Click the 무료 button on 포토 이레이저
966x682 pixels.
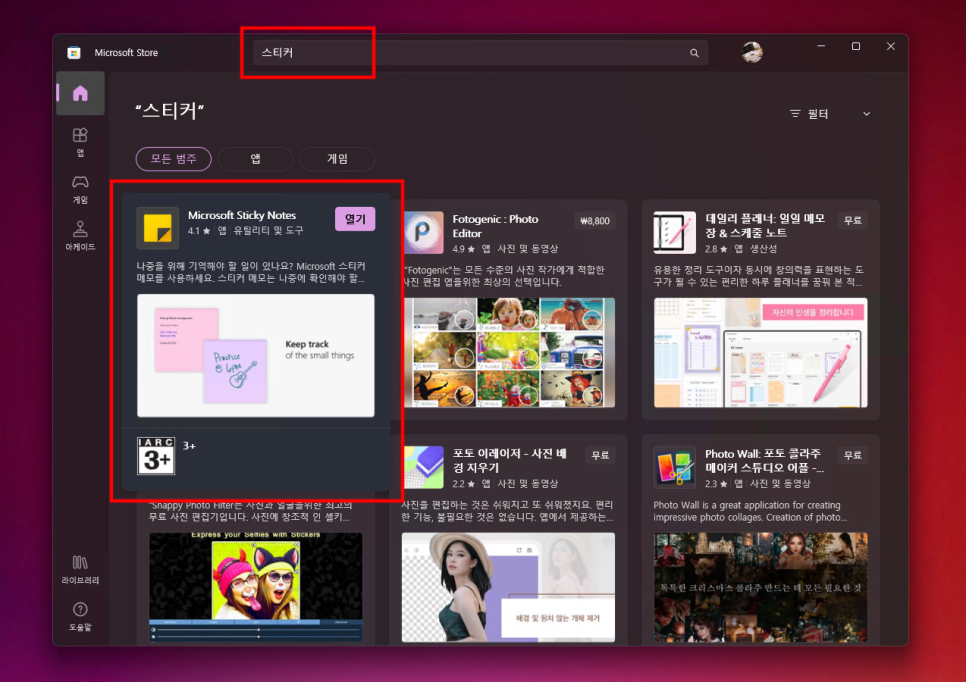pyautogui.click(x=600, y=455)
